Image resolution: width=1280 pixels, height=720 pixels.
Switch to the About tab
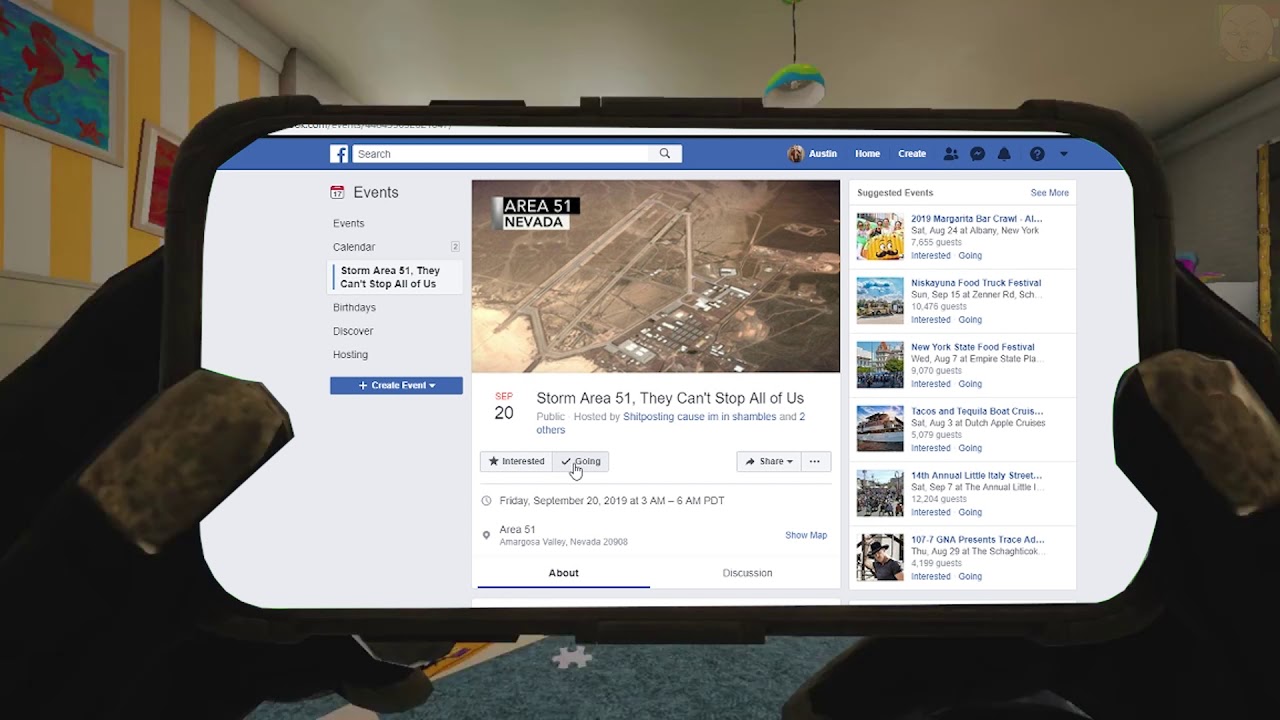[564, 573]
